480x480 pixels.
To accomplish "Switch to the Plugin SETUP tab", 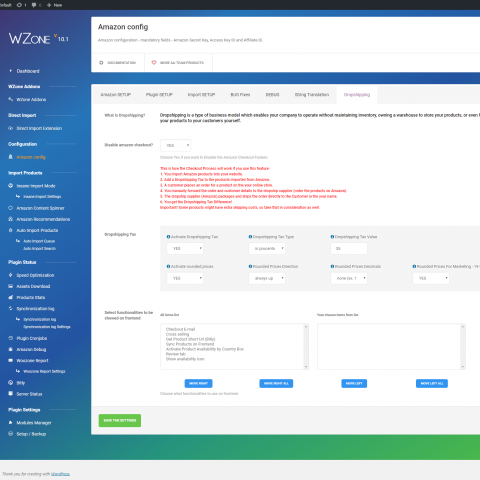I will [159, 95].
